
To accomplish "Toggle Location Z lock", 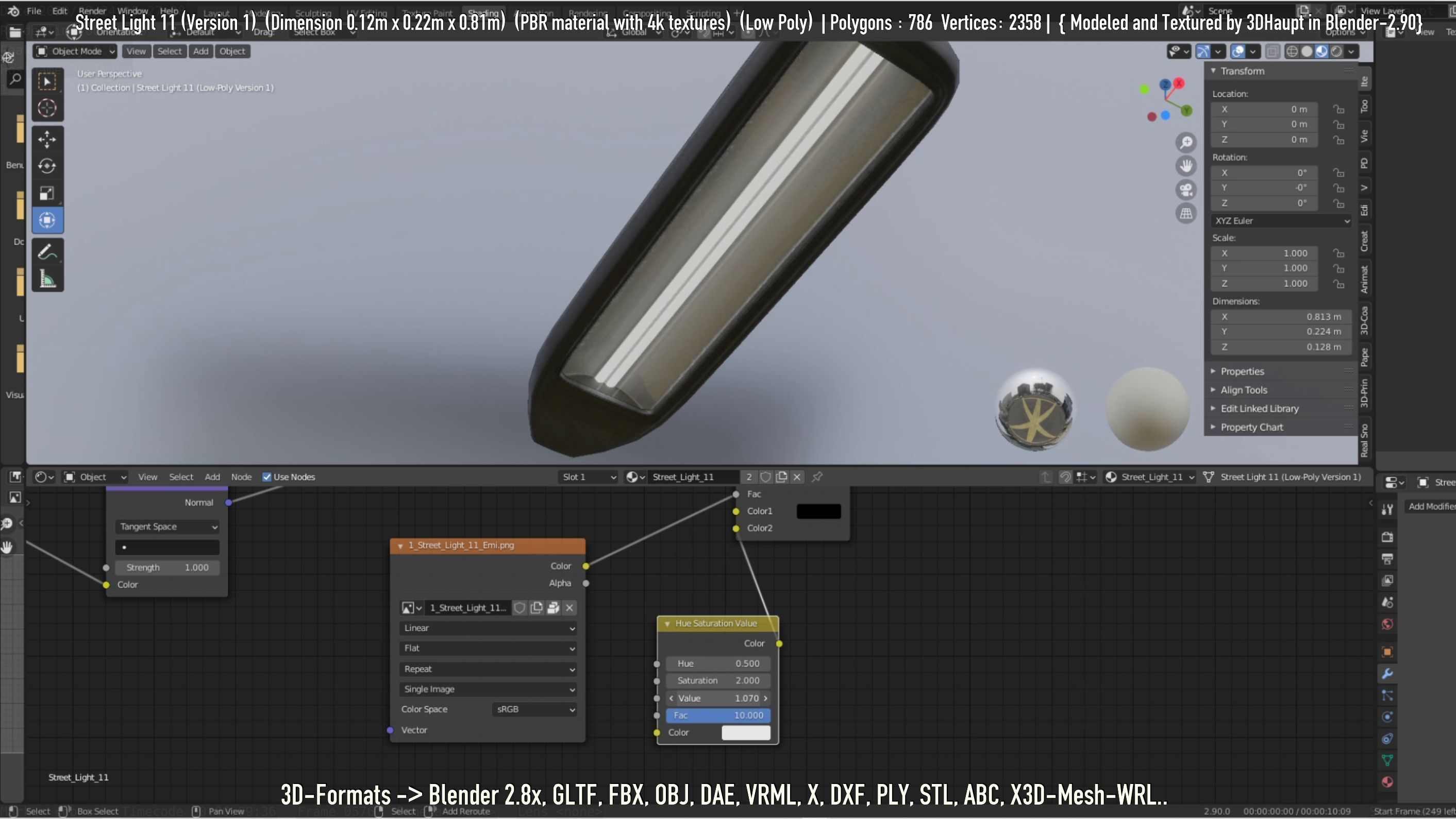I will pyautogui.click(x=1338, y=140).
